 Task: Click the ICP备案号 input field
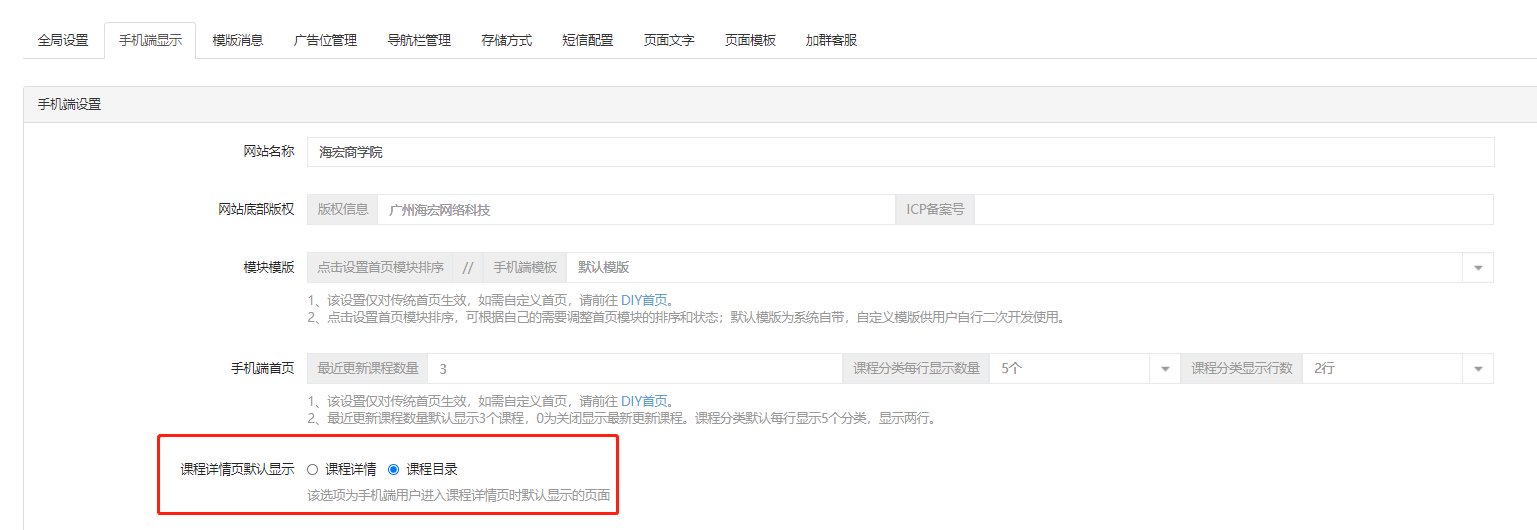1234,210
